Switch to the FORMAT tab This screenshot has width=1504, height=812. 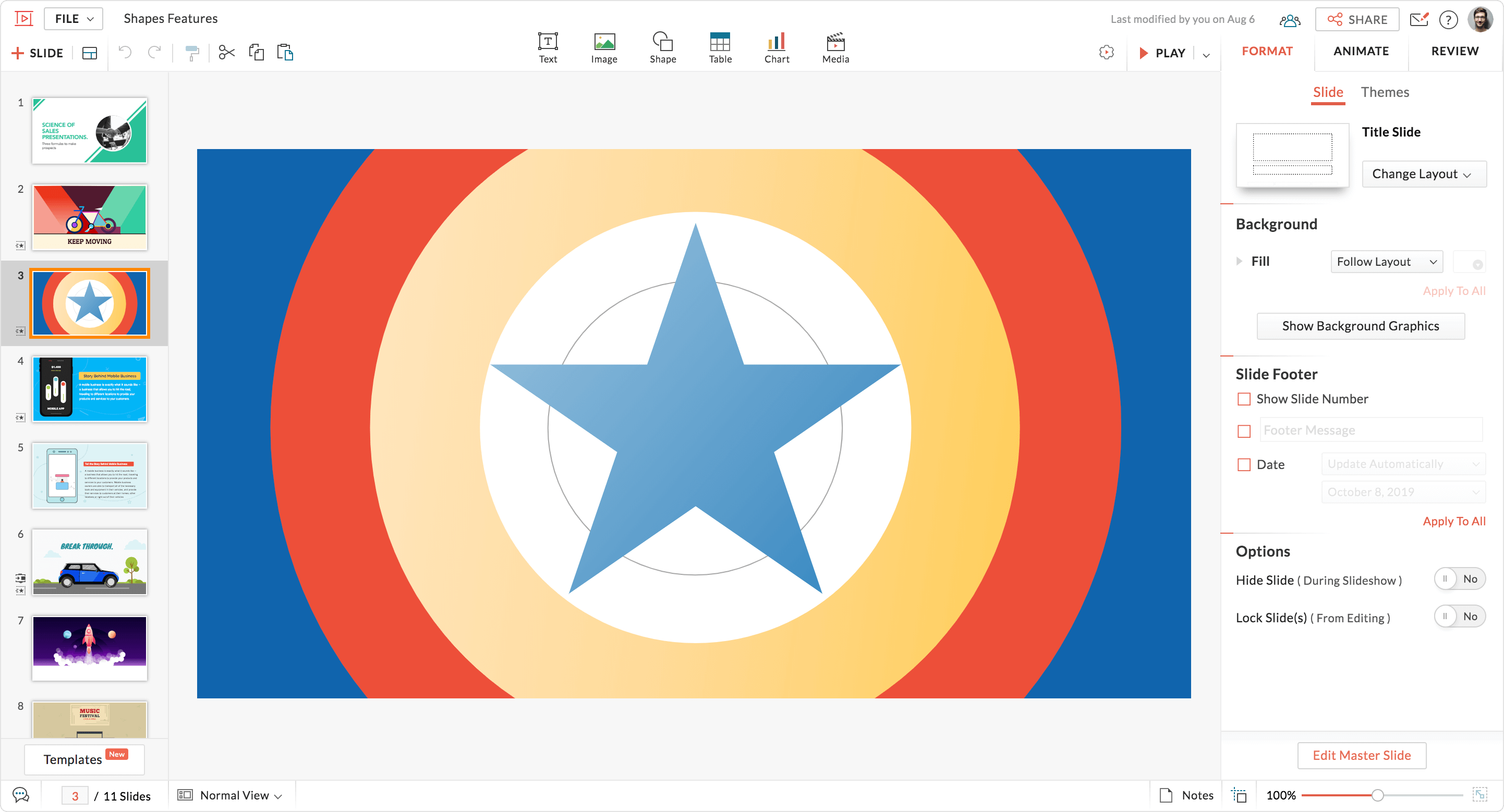[x=1267, y=51]
